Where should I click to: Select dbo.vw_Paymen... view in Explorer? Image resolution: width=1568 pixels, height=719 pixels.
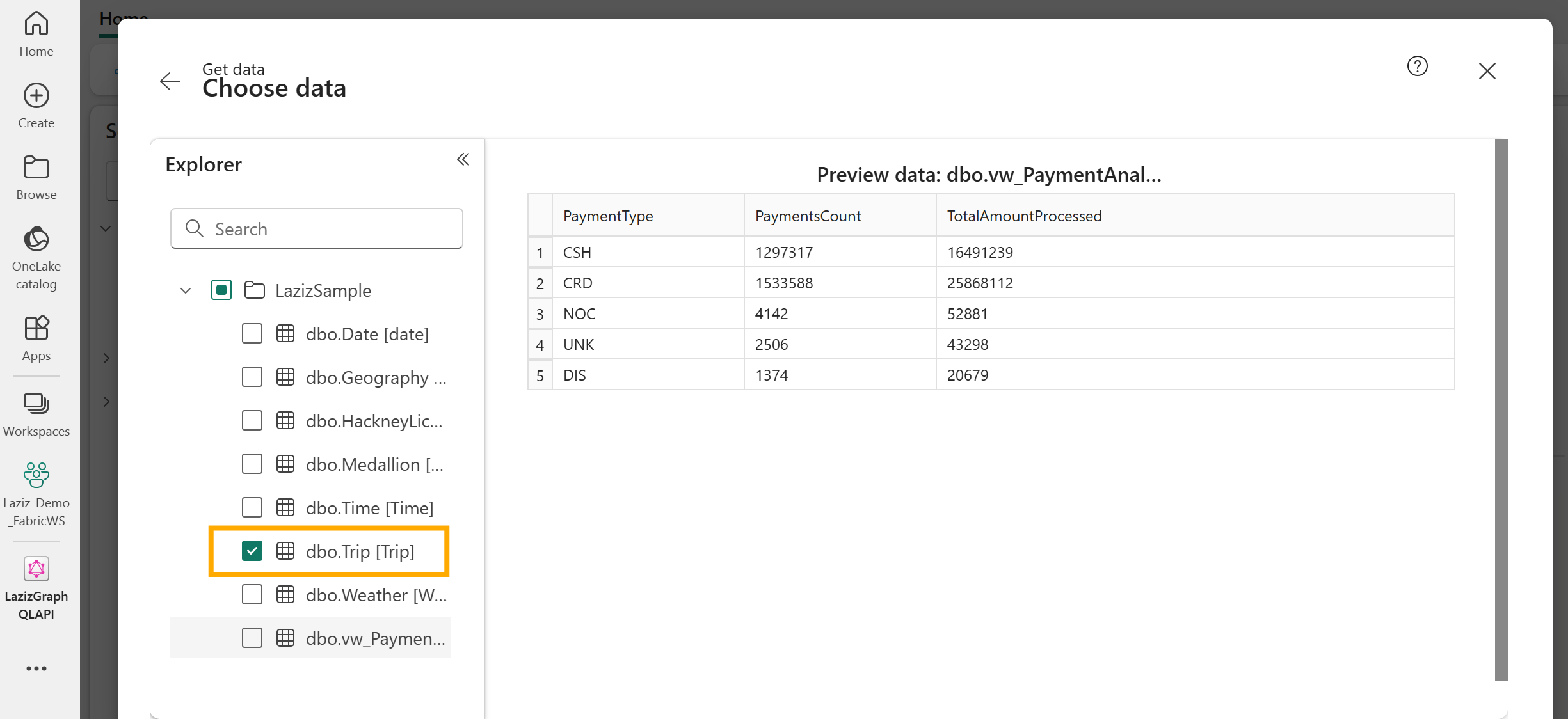click(375, 638)
